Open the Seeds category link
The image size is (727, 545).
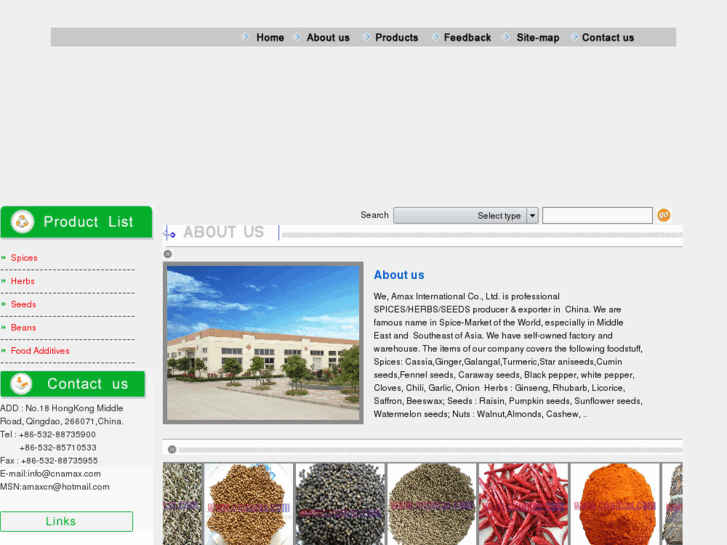point(24,304)
